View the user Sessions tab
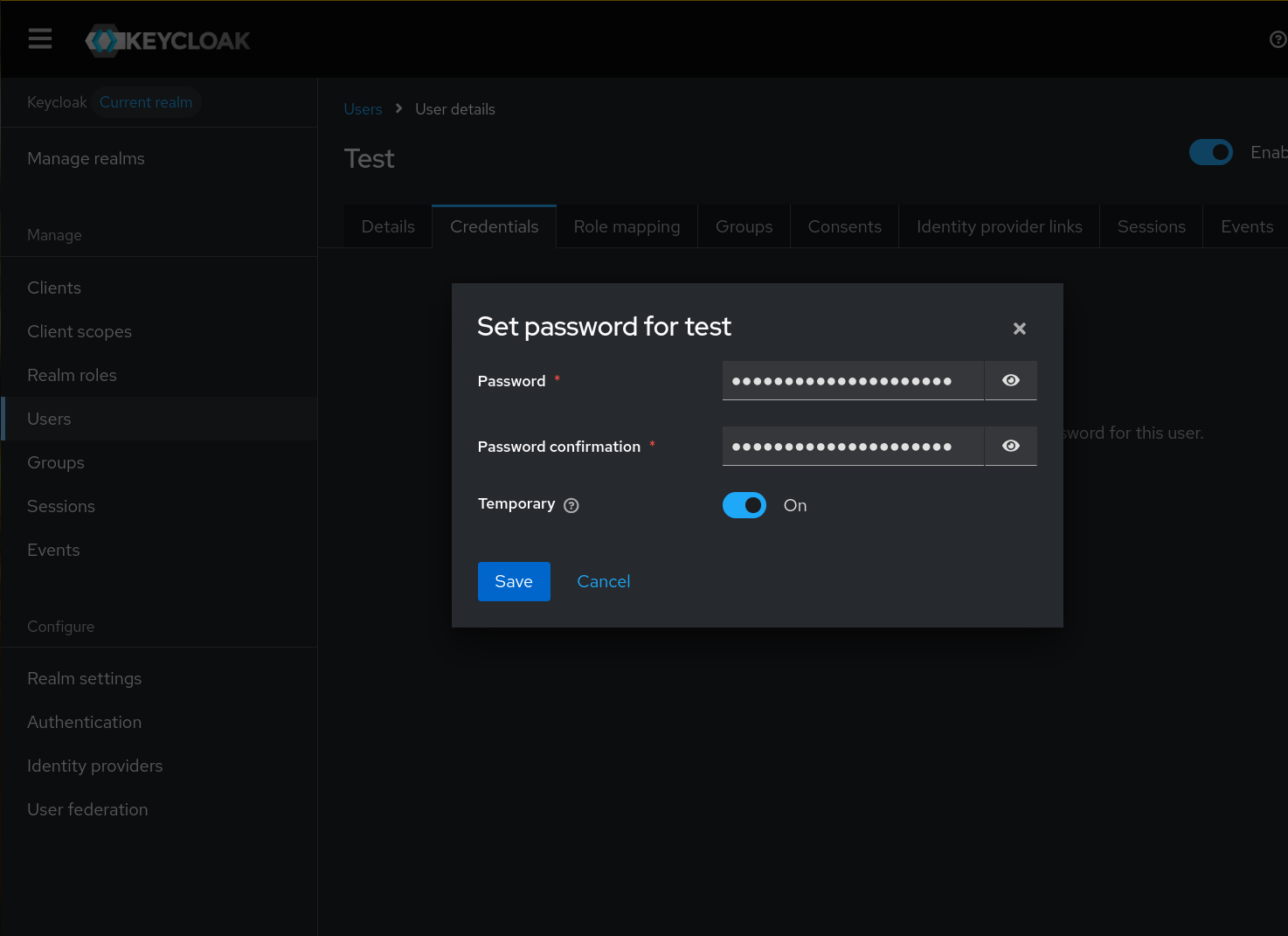 tap(1152, 226)
